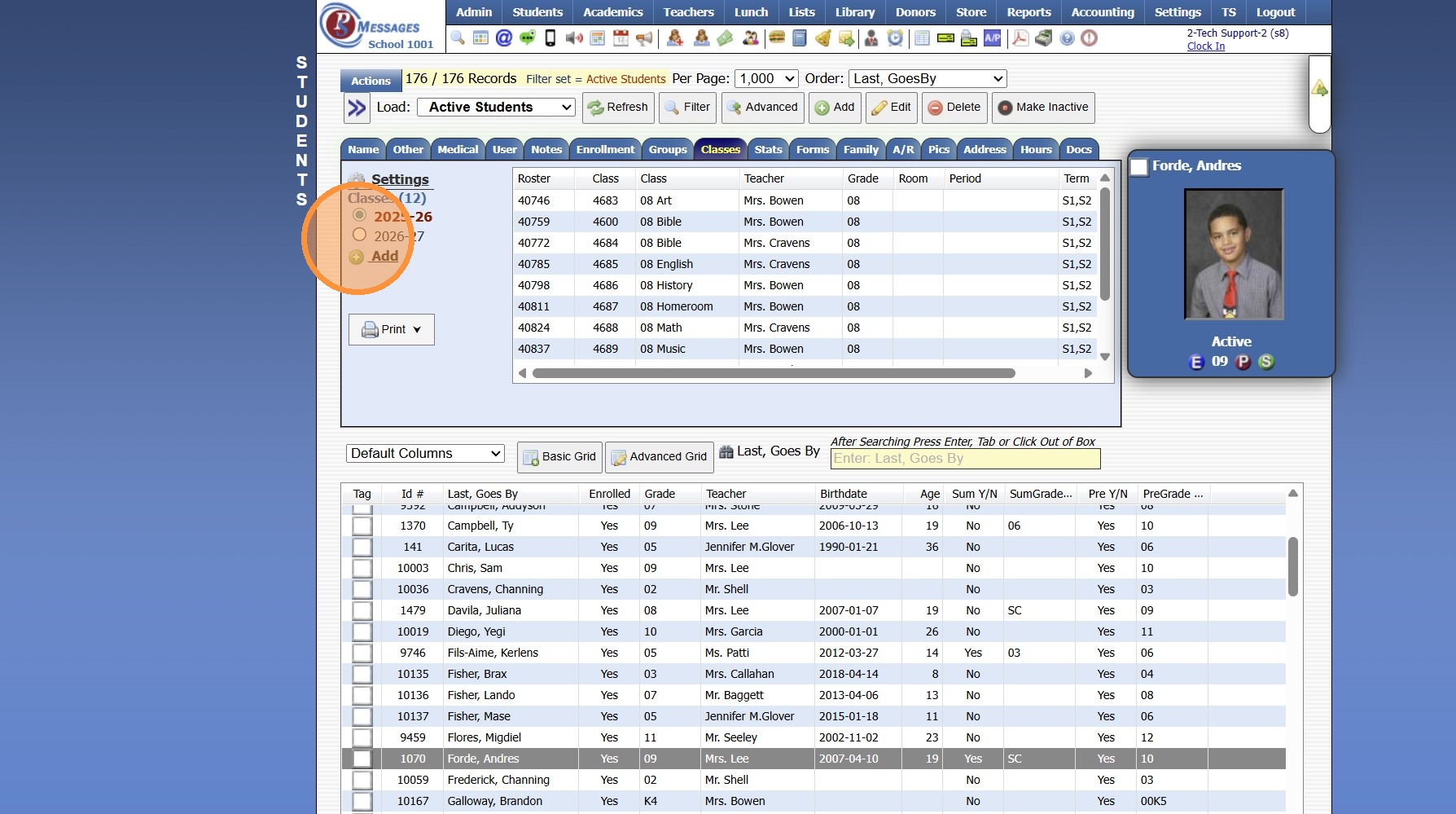The image size is (1456, 814).
Task: Click the mobile phone icon in toolbar
Action: click(x=550, y=38)
